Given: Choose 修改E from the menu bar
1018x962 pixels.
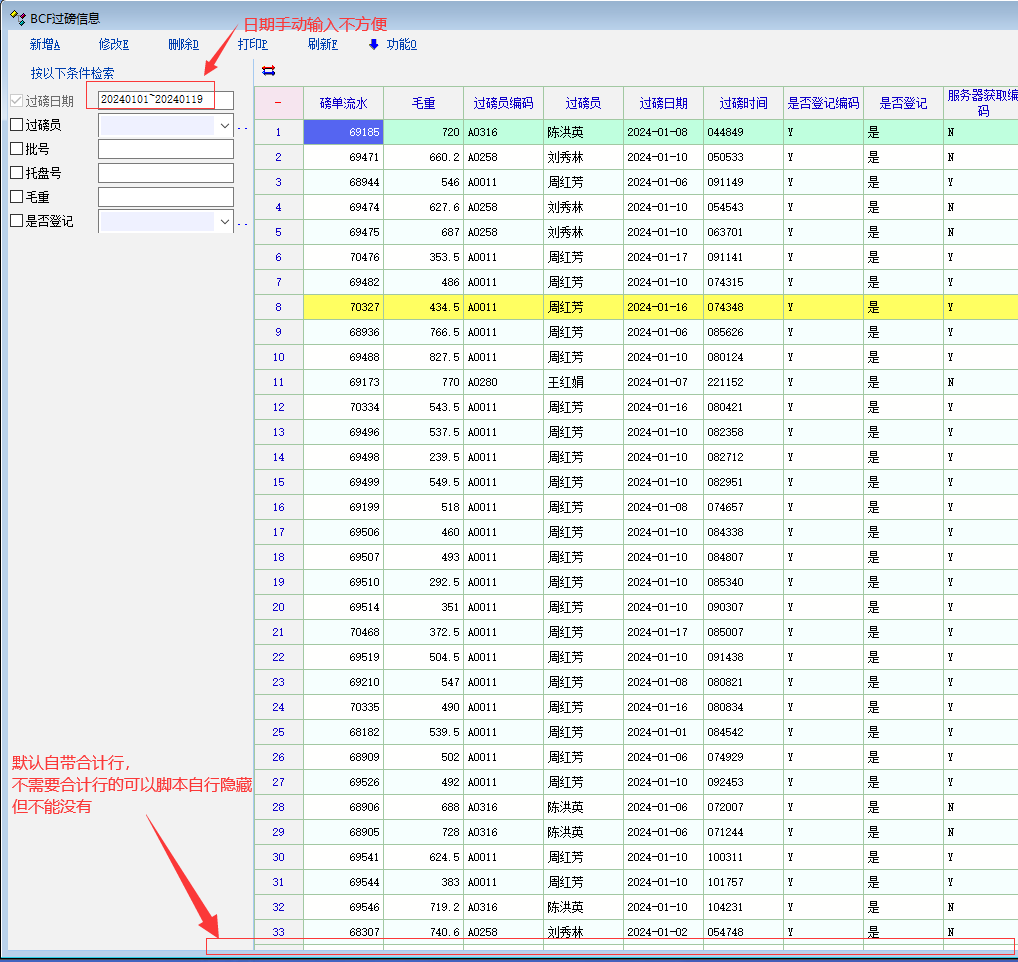Looking at the screenshot, I should click(x=114, y=44).
